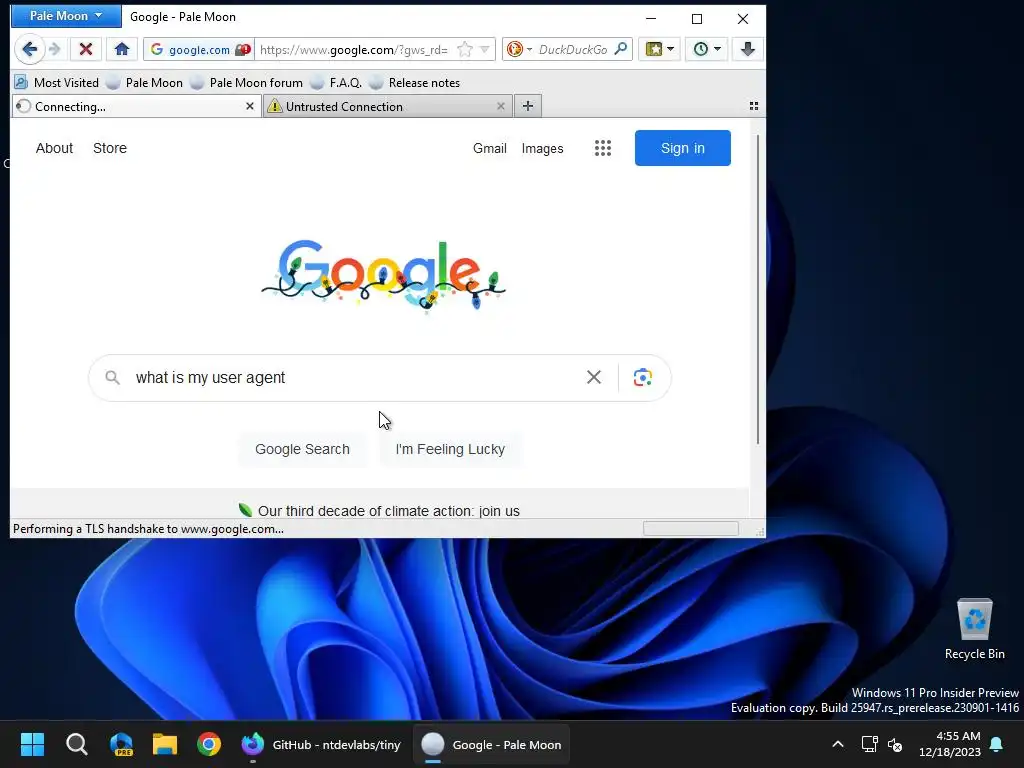
Task: Open the Google Store link
Action: [x=110, y=148]
